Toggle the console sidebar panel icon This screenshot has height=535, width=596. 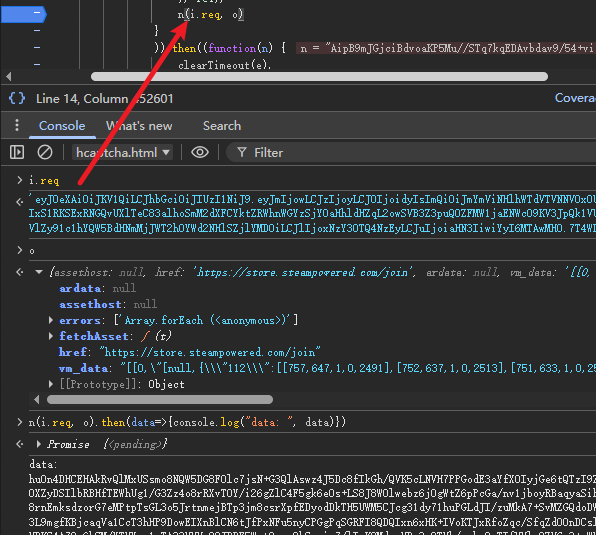tap(17, 153)
